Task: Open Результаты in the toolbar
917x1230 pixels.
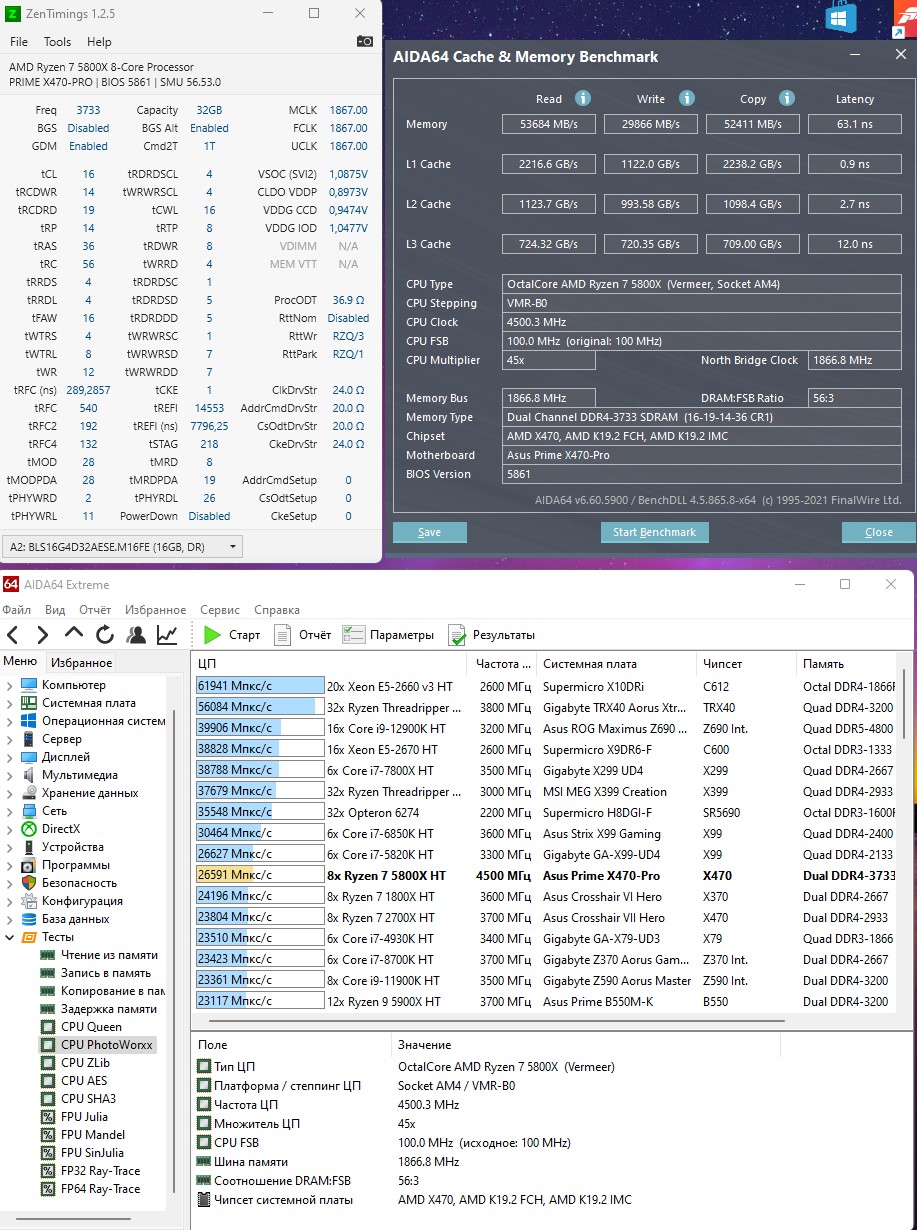Action: pyautogui.click(x=491, y=635)
